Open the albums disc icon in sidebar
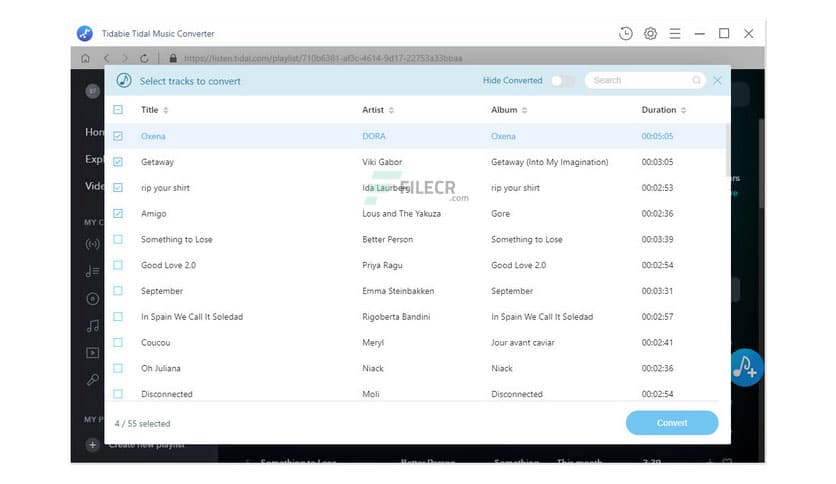Screen dimensions: 836x484 (92, 299)
